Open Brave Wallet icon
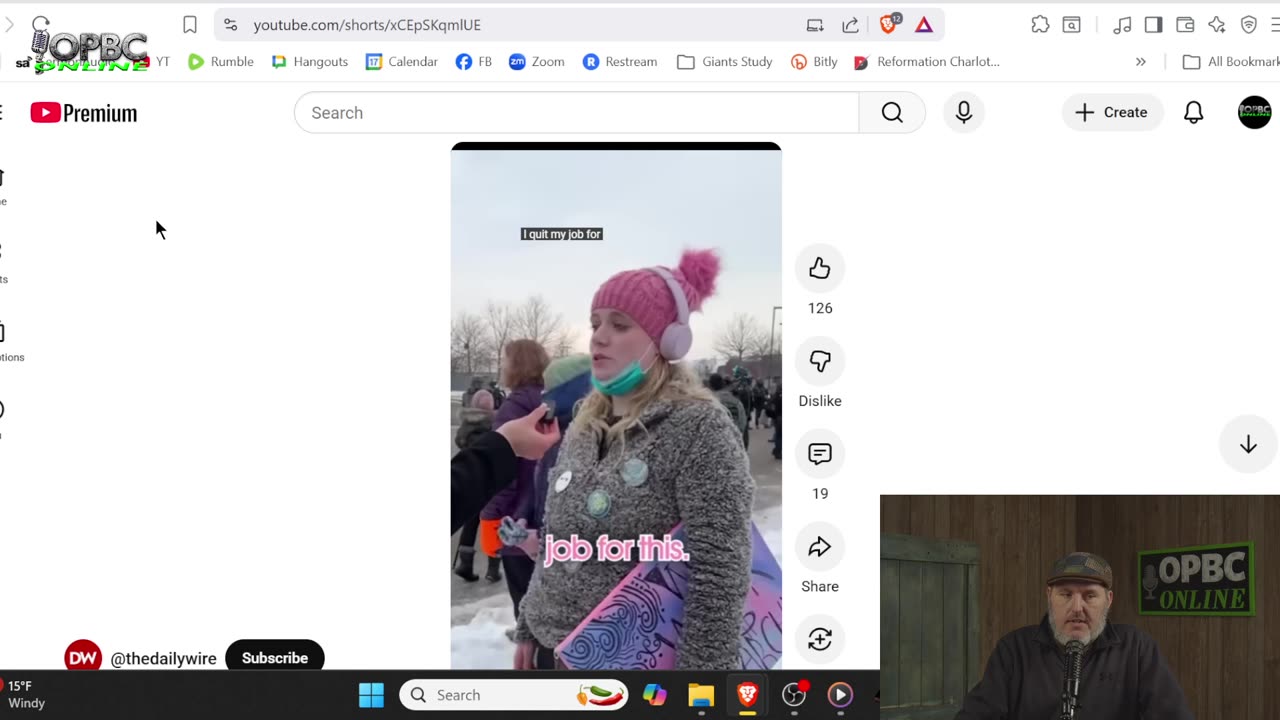The image size is (1280, 720). [x=1185, y=25]
